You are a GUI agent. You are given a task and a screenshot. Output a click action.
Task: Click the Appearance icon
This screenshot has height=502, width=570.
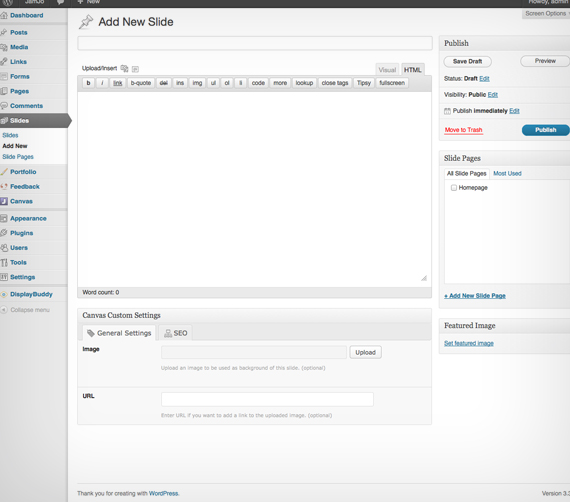coord(4,218)
